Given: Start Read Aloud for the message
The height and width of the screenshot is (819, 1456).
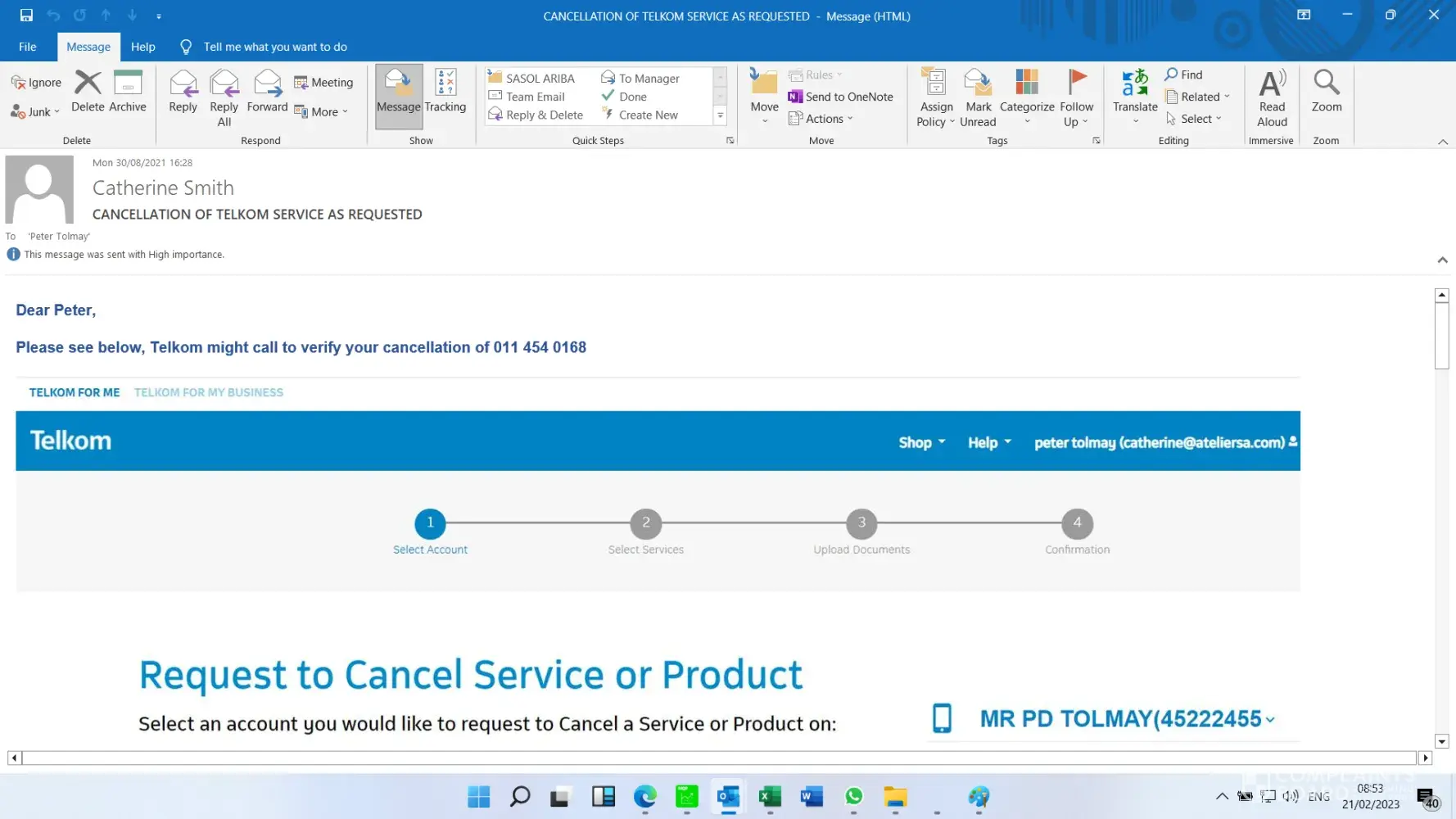Looking at the screenshot, I should 1272,97.
